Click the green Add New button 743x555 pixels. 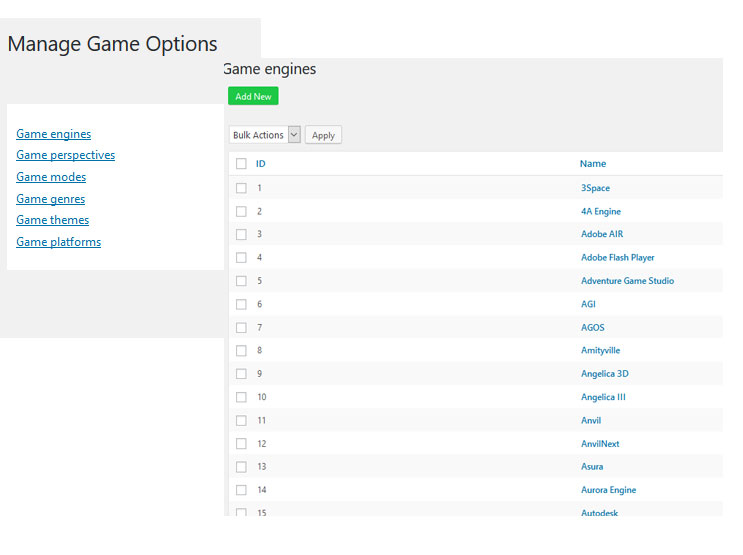pyautogui.click(x=253, y=96)
